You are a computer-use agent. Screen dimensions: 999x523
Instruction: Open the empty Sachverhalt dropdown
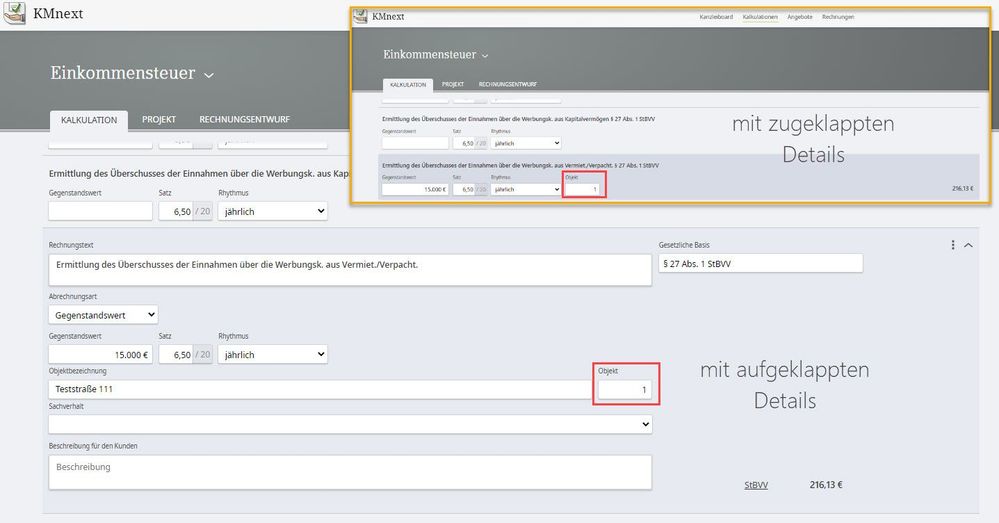(x=350, y=424)
